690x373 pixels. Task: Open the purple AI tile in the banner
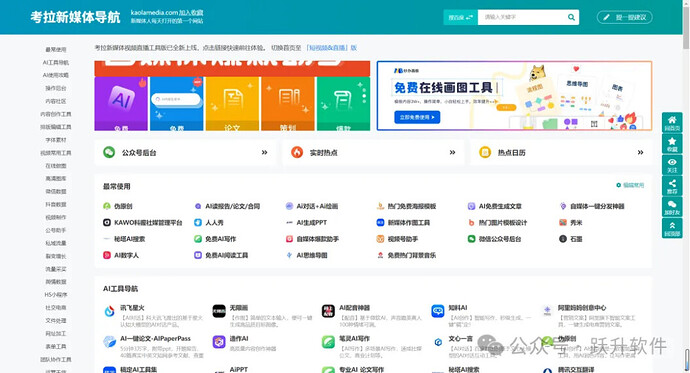(121, 103)
